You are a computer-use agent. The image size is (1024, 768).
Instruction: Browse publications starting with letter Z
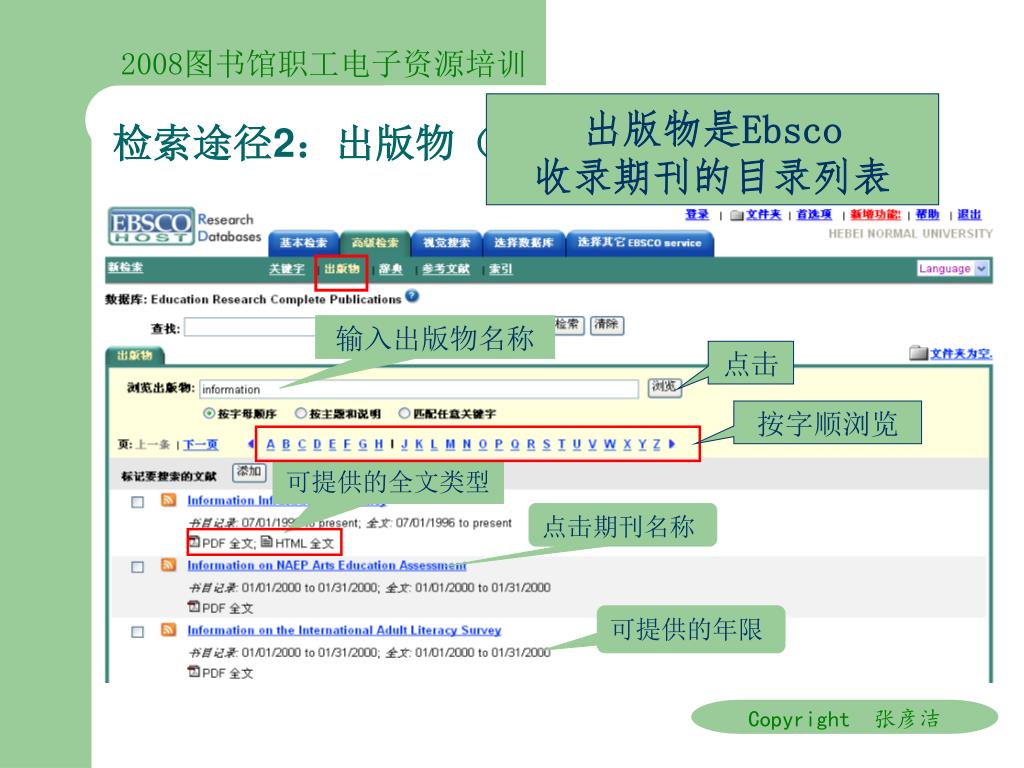[x=656, y=445]
